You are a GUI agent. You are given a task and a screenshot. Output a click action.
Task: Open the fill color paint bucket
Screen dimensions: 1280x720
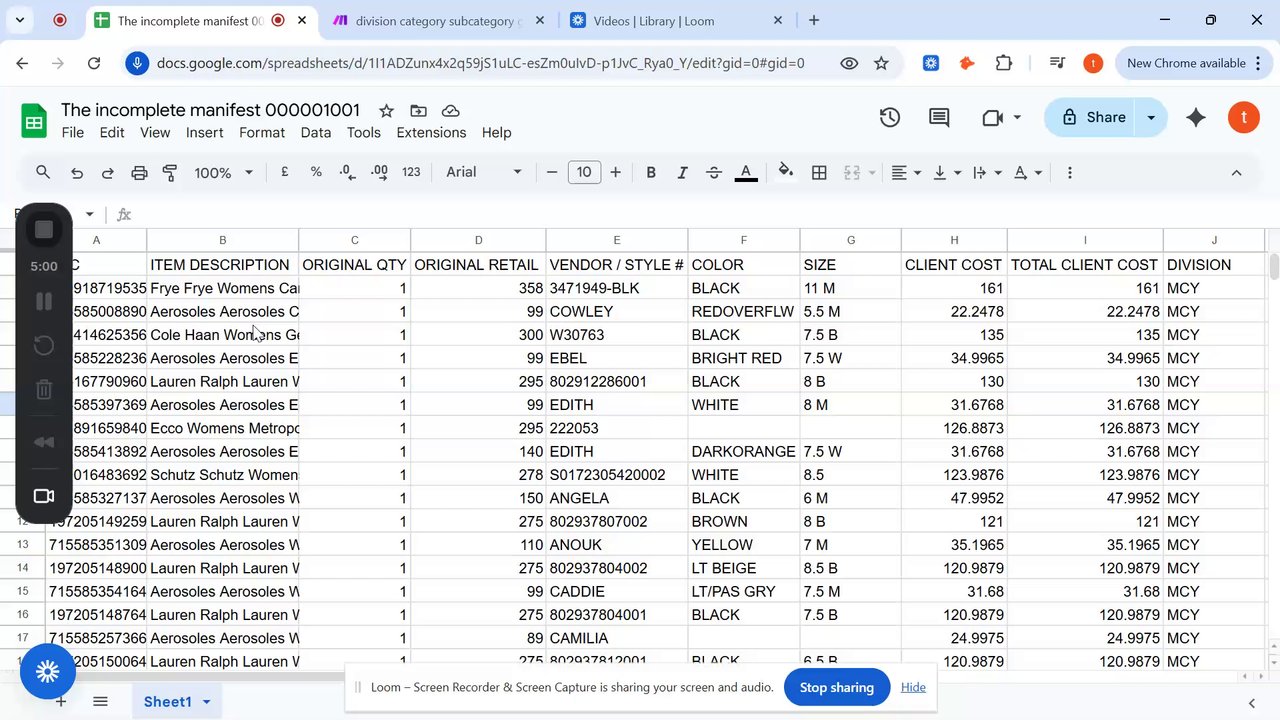tap(786, 172)
